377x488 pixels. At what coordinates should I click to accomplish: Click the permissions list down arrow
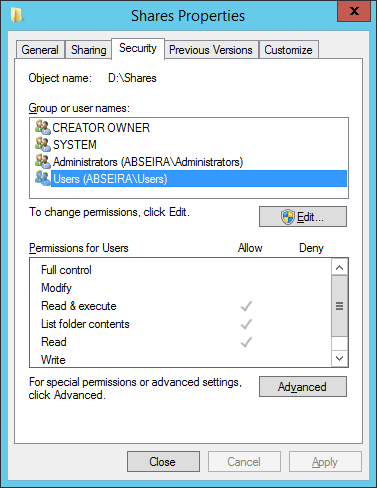[x=340, y=358]
